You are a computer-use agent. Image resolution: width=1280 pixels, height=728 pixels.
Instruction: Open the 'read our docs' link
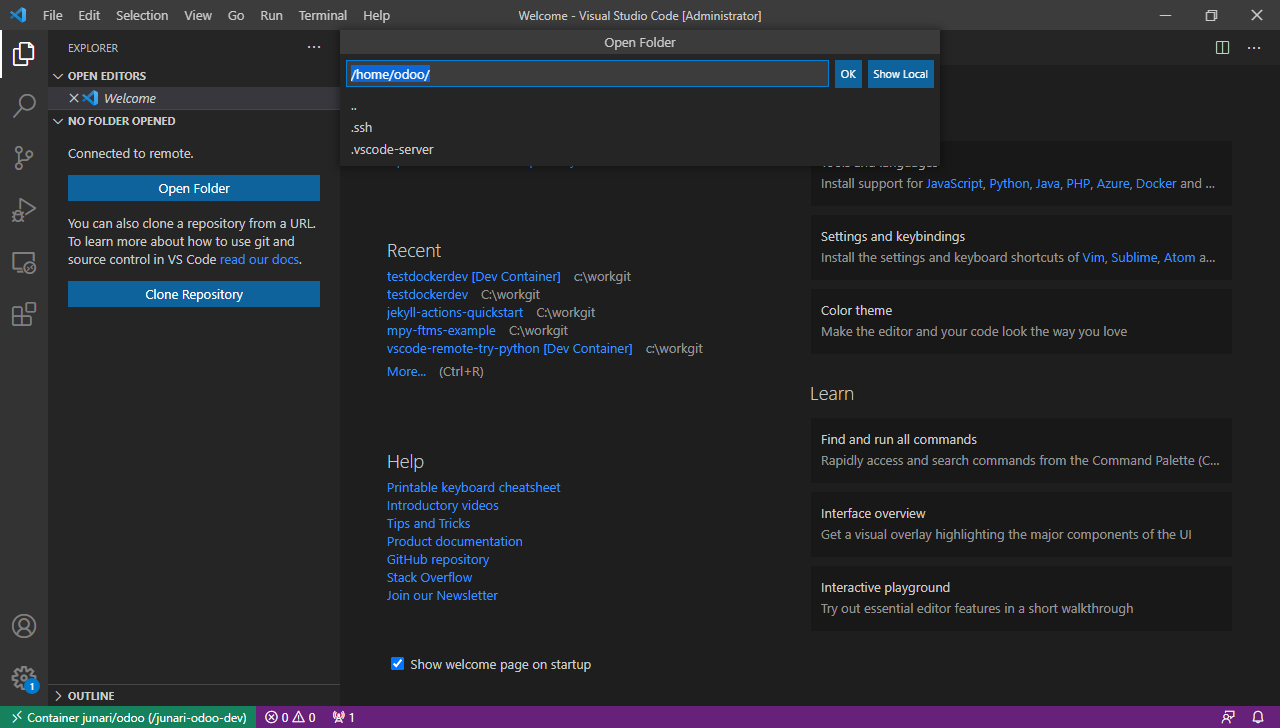point(260,259)
